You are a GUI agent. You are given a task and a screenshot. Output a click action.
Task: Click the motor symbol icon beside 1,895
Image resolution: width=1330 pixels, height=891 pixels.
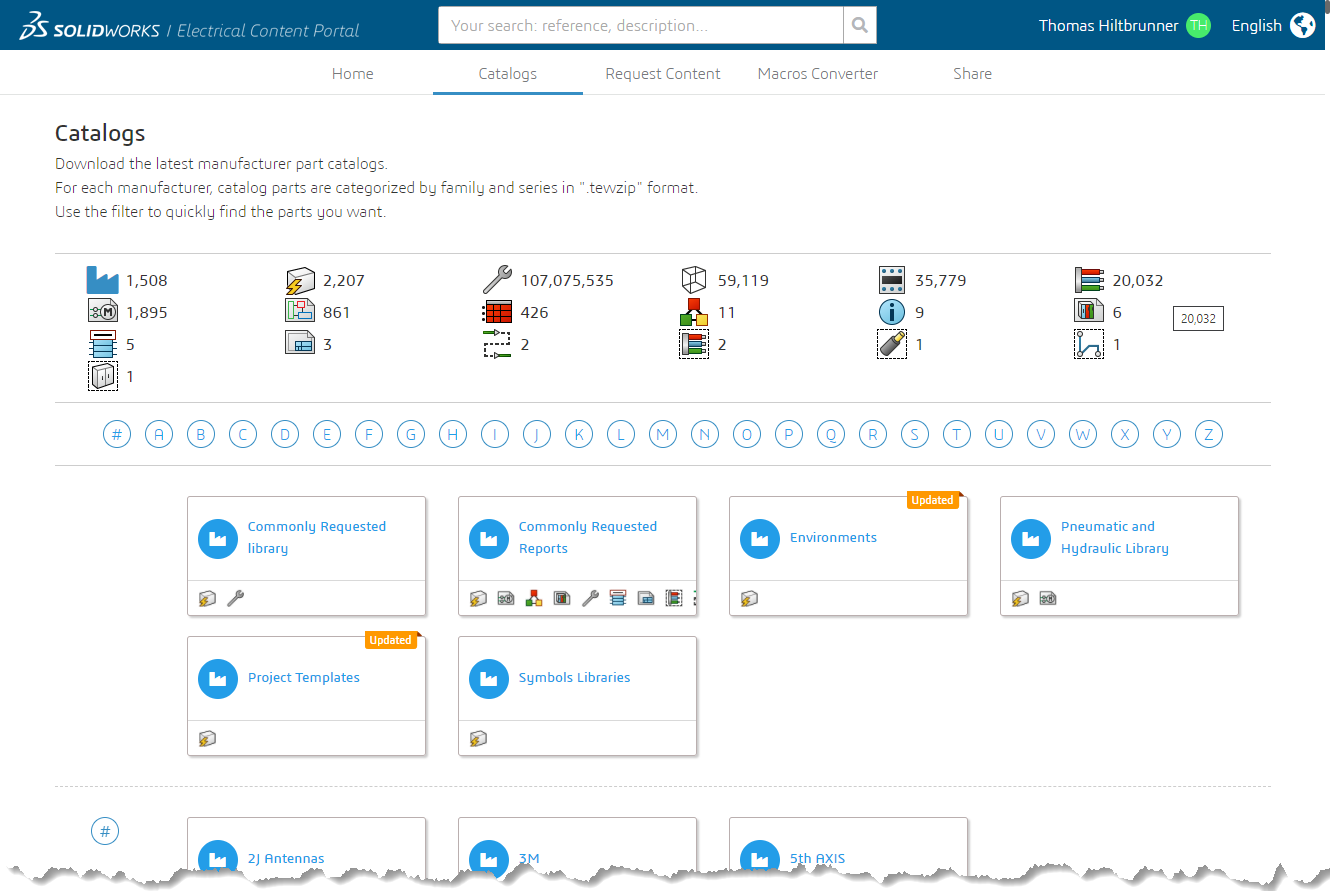[x=102, y=313]
